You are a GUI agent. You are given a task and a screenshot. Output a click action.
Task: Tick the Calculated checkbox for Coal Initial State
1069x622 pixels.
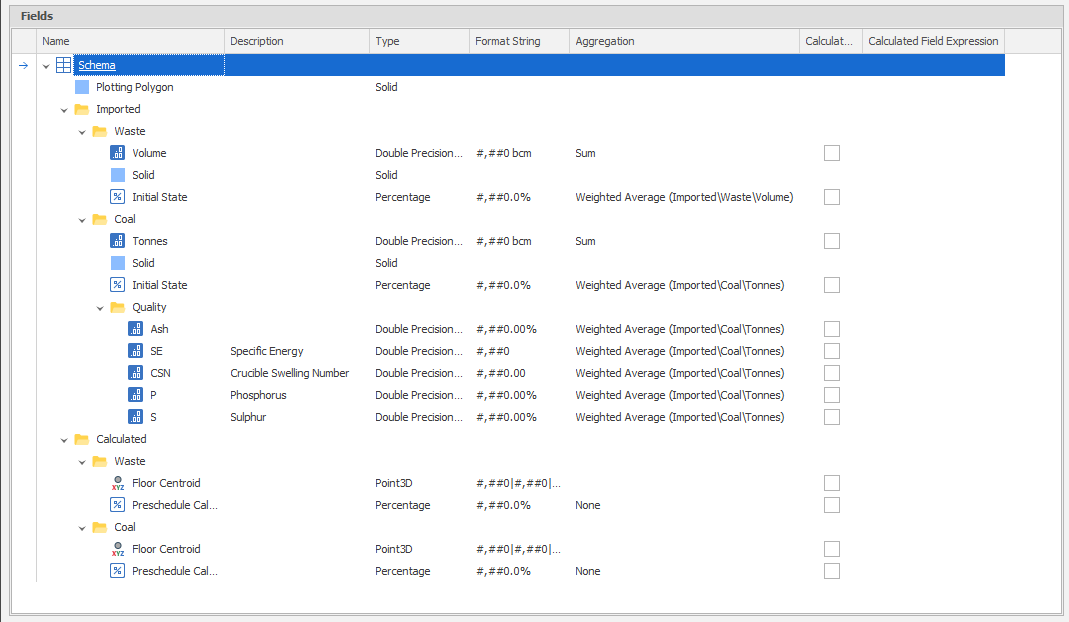coord(832,285)
